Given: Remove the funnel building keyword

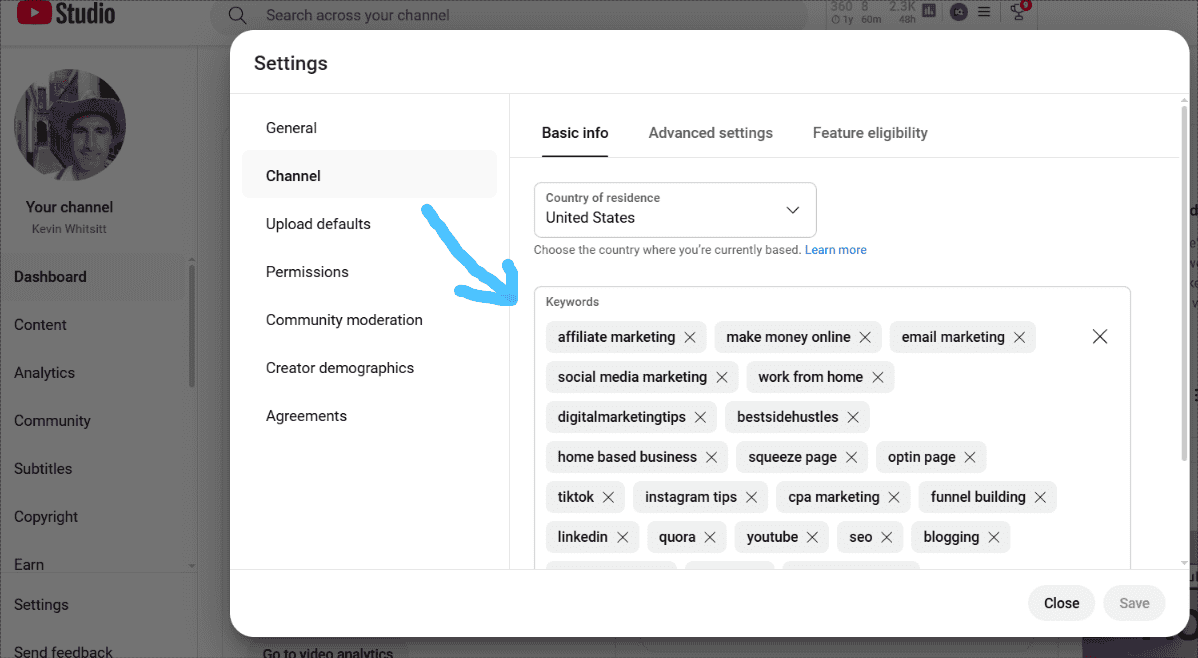Looking at the screenshot, I should [1040, 497].
